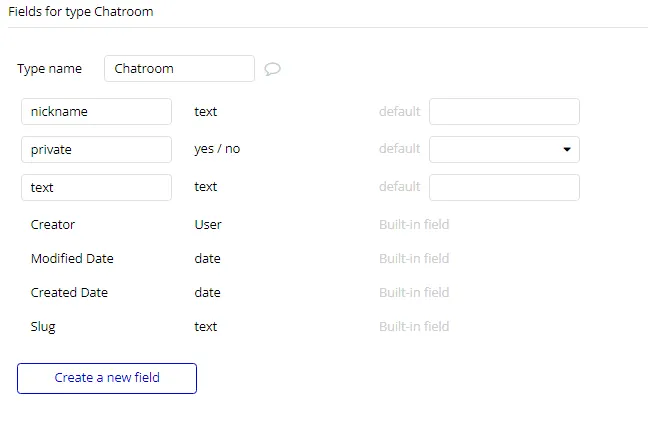648x436 pixels.
Task: Select the private field name box
Action: point(96,149)
